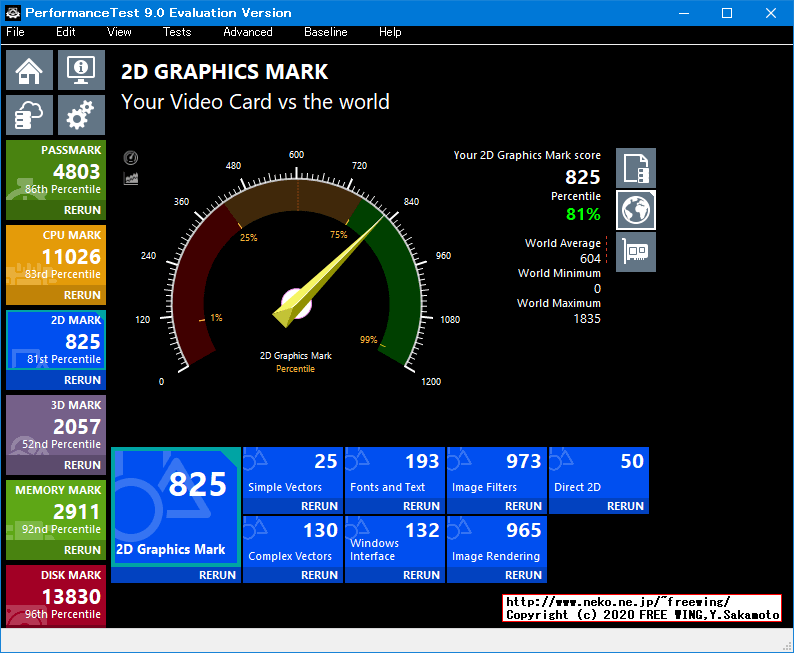Switch to the distribution chart icon
794x653 pixels.
[131, 178]
